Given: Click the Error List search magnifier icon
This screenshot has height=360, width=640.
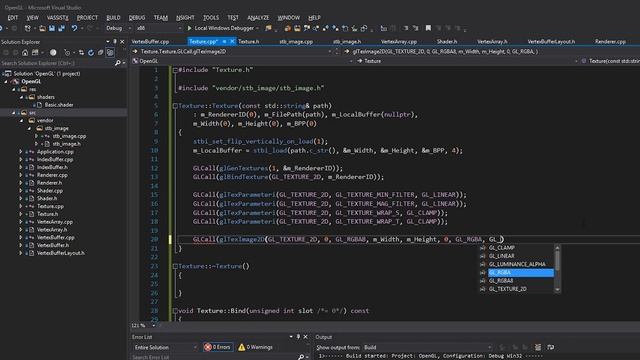Looking at the screenshot, I should coord(301,357).
